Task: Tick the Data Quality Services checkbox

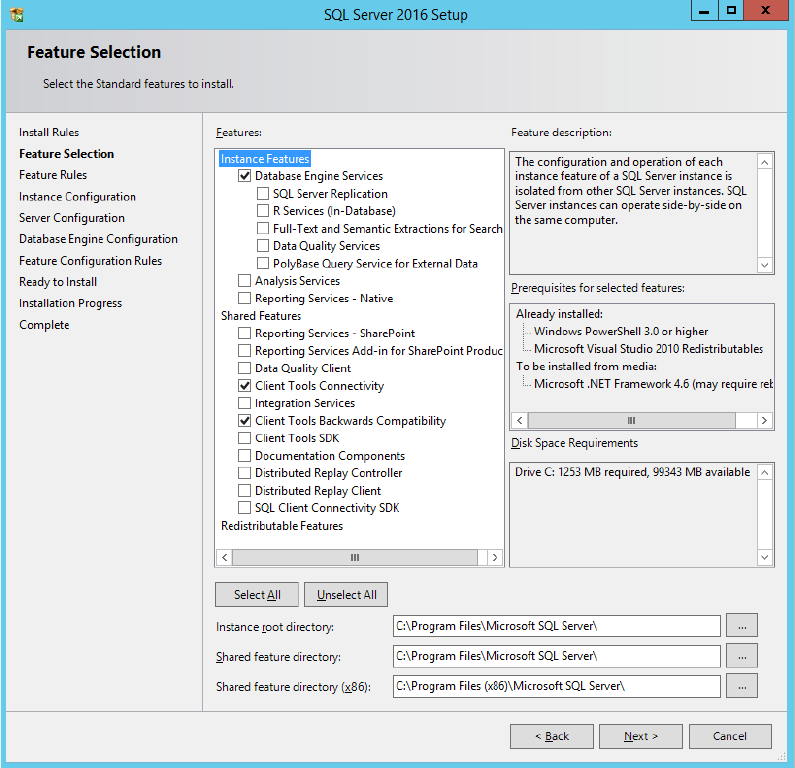Action: 263,246
